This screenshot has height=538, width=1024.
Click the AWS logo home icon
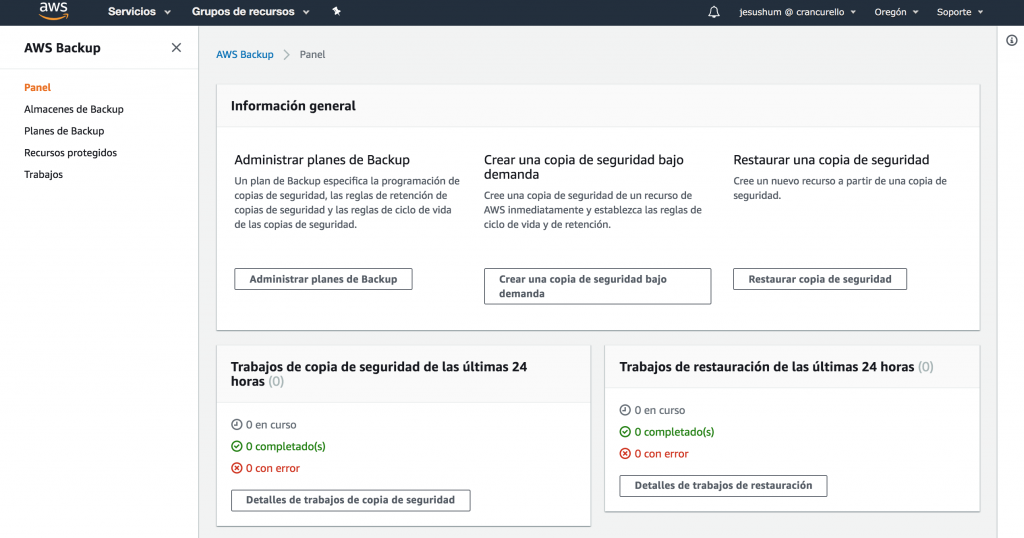[x=52, y=12]
